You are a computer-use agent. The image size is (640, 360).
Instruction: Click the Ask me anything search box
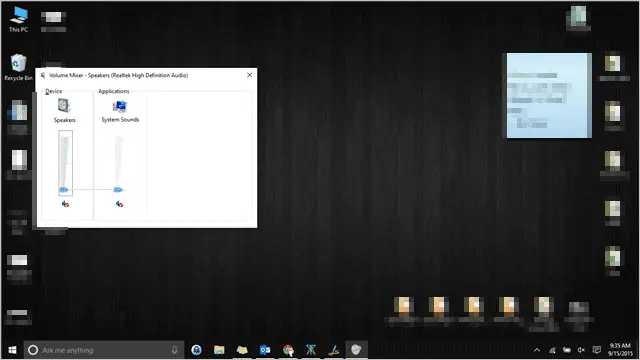[x=104, y=350]
